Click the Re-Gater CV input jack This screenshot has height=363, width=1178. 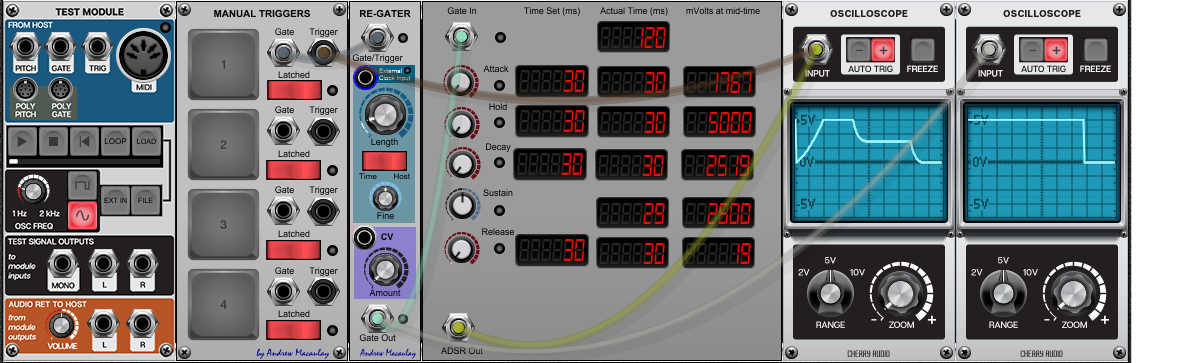click(365, 237)
